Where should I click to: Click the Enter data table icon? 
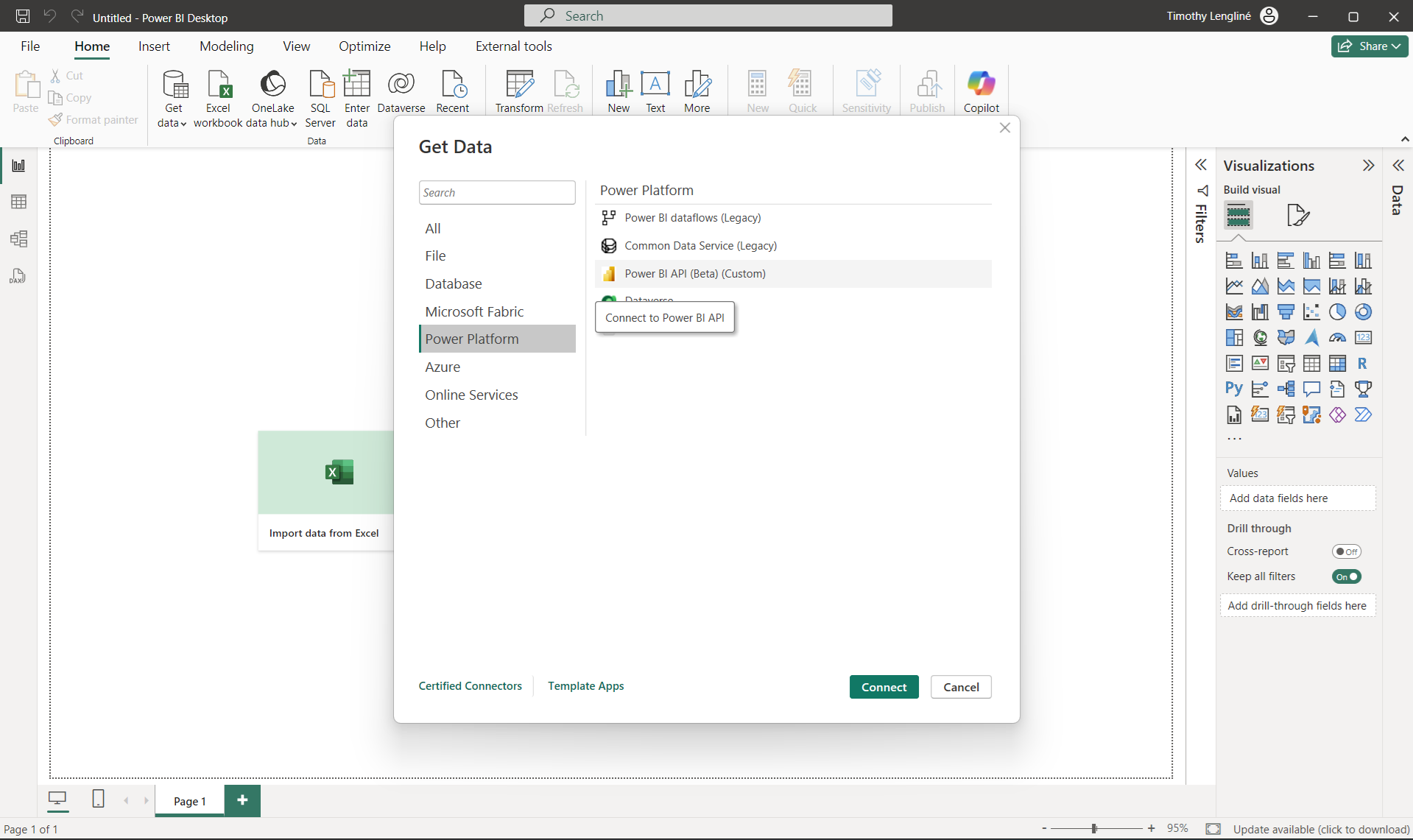pos(357,84)
